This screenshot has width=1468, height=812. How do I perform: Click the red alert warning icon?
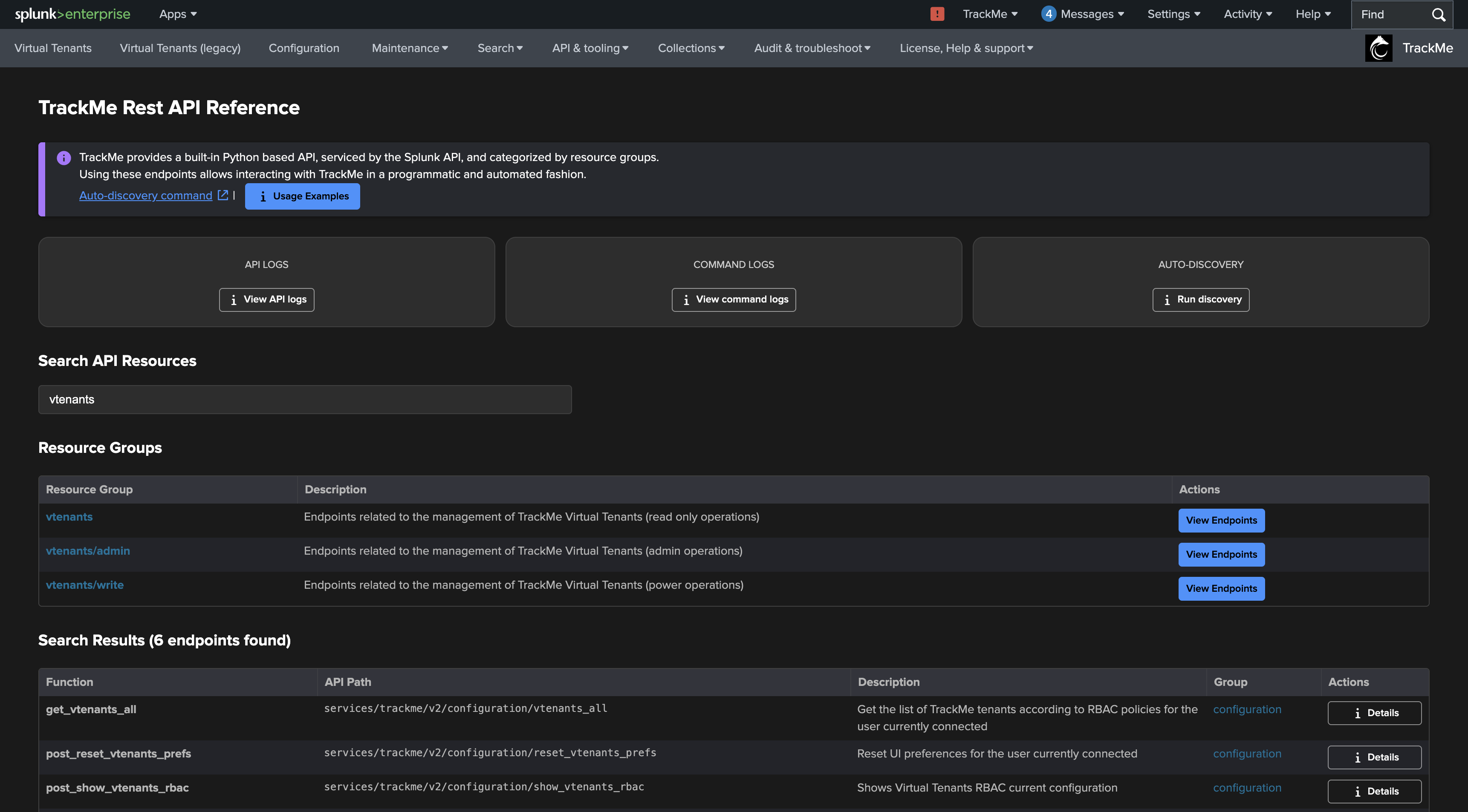(x=937, y=14)
